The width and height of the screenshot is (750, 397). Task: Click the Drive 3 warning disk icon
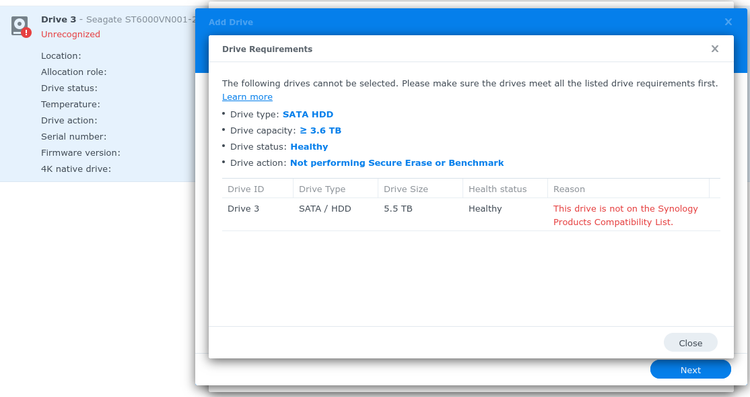click(21, 26)
